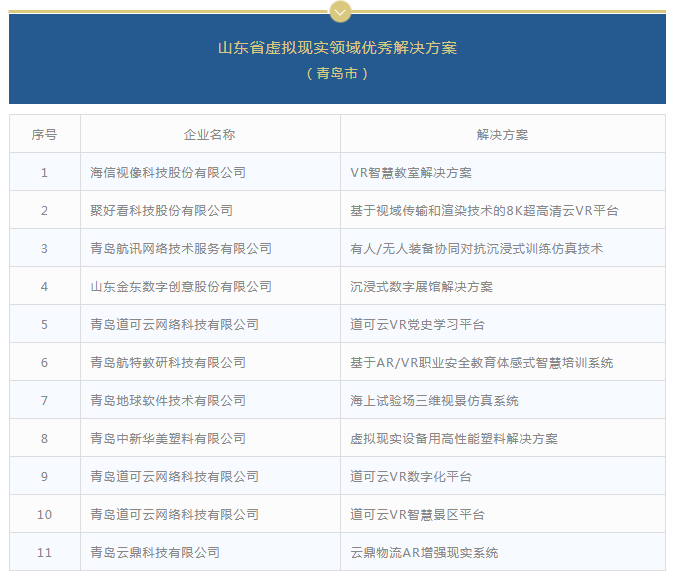Click the gold chevron collapse icon at top
Viewport: 673px width, 579px height.
point(338,11)
